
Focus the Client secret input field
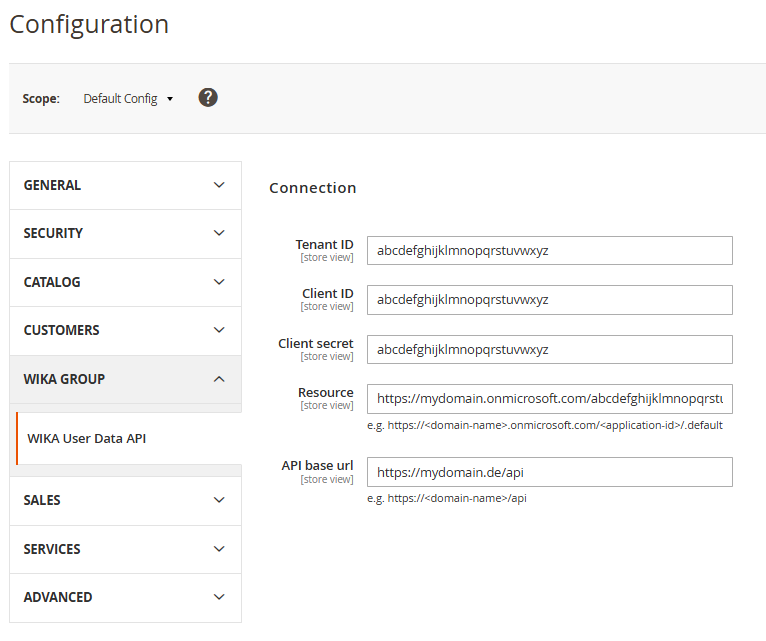[x=549, y=349]
